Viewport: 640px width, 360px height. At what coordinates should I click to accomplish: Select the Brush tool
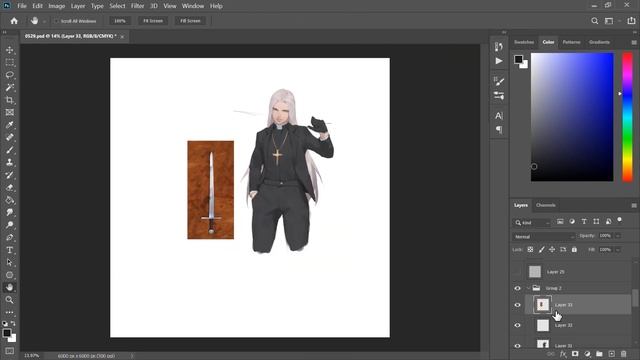(9, 150)
